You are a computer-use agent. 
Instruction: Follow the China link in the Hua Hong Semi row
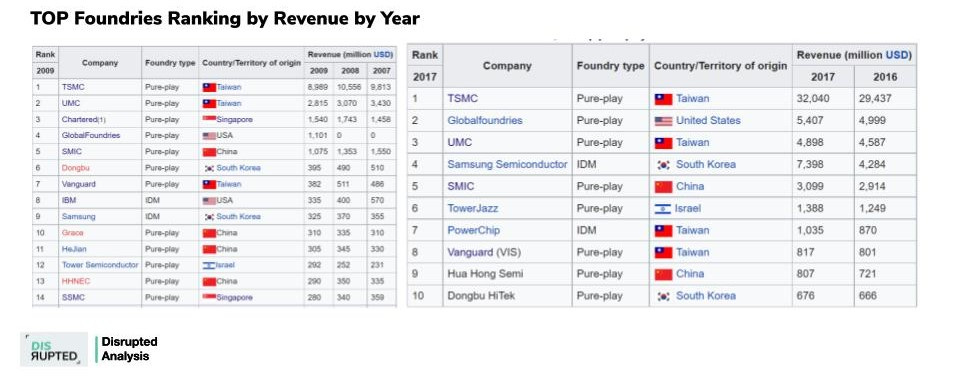[x=690, y=274]
